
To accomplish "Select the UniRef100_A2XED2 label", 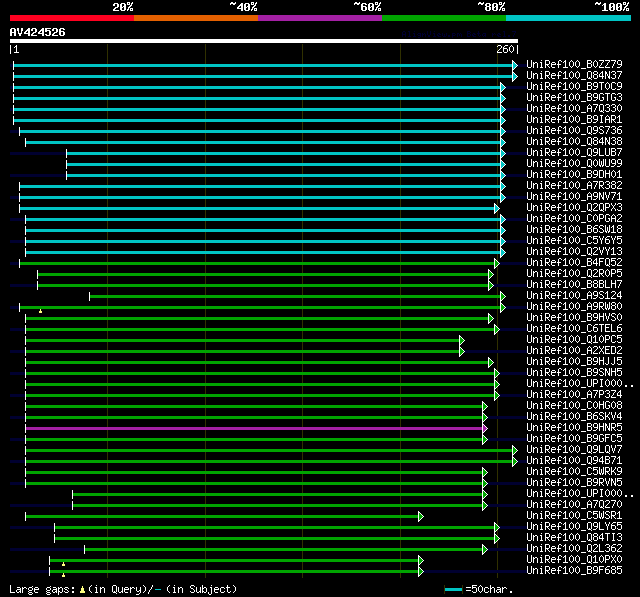I will pyautogui.click(x=574, y=351).
